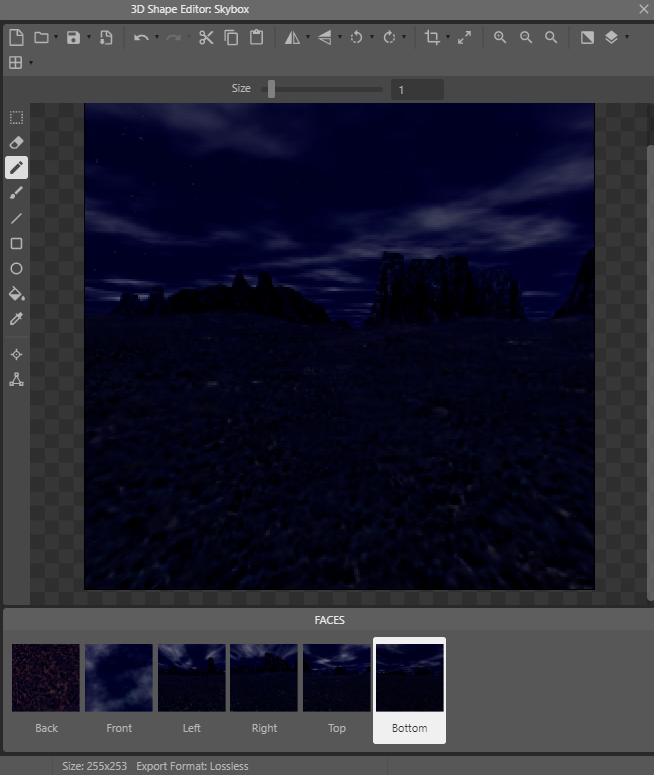The height and width of the screenshot is (775, 654).
Task: Click the 'Export Format: Lossless' status text
Action: pos(192,766)
